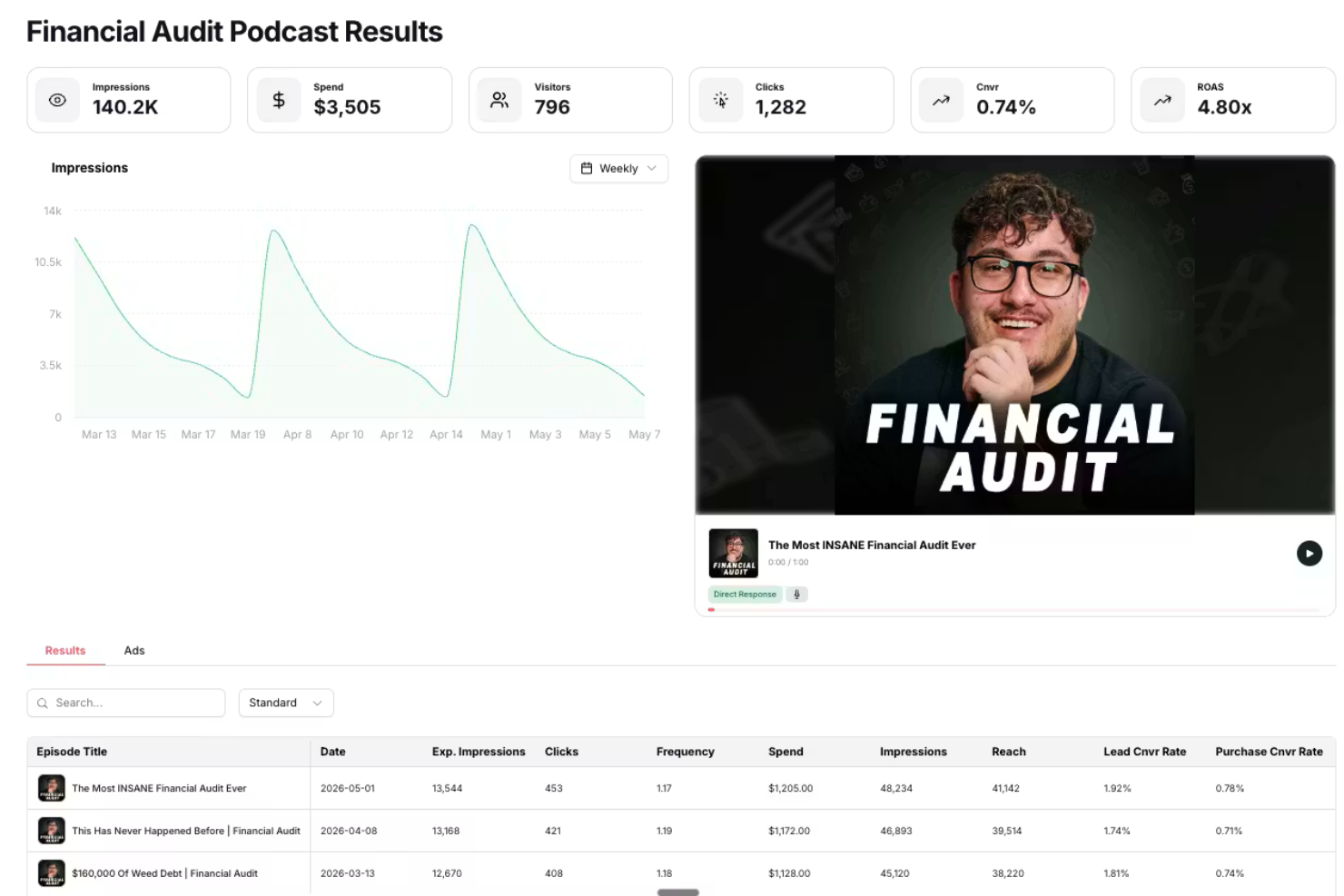Click the 140.2K impressions value

(x=125, y=107)
